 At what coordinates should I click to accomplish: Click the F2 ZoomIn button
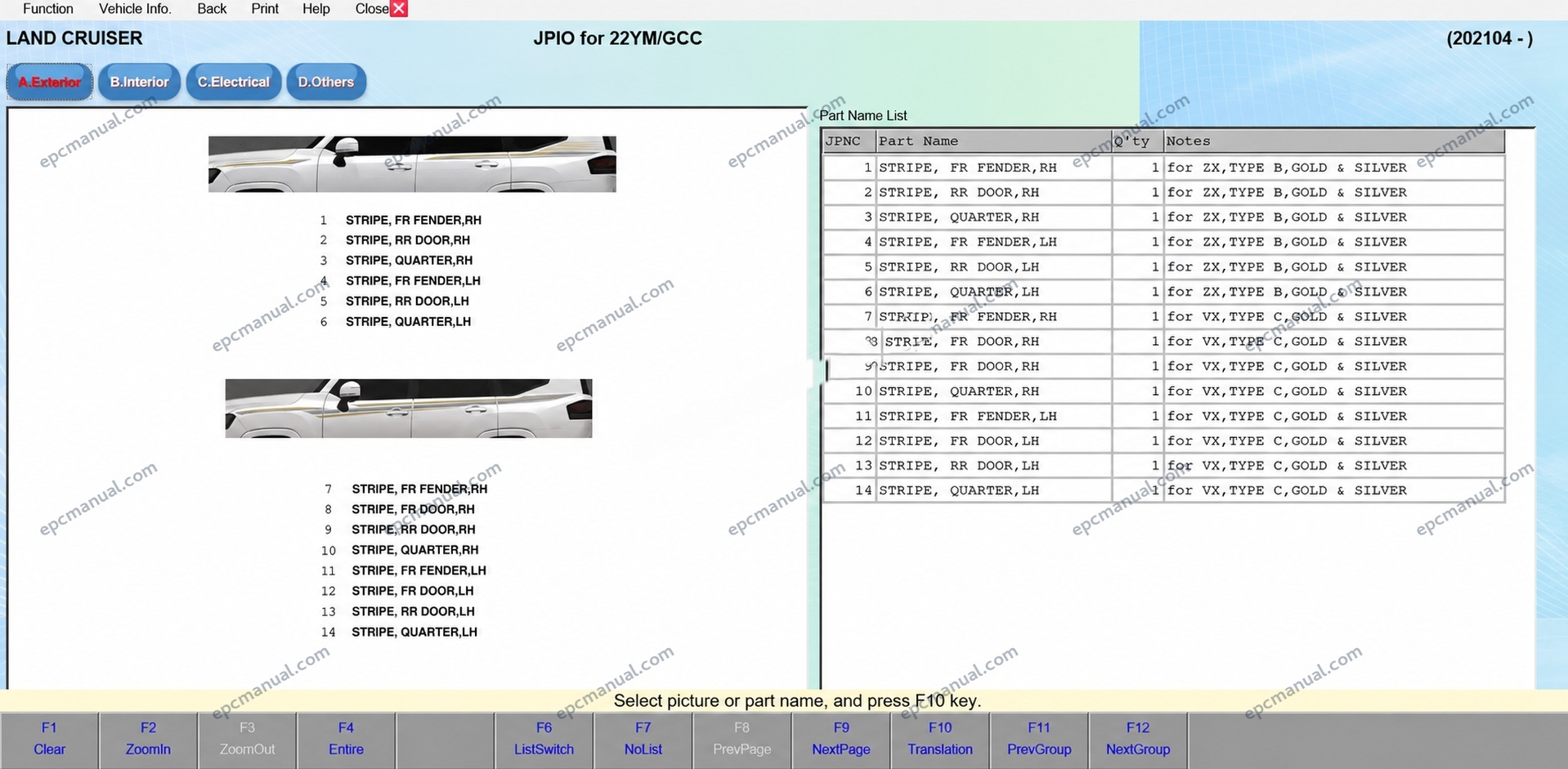tap(148, 740)
